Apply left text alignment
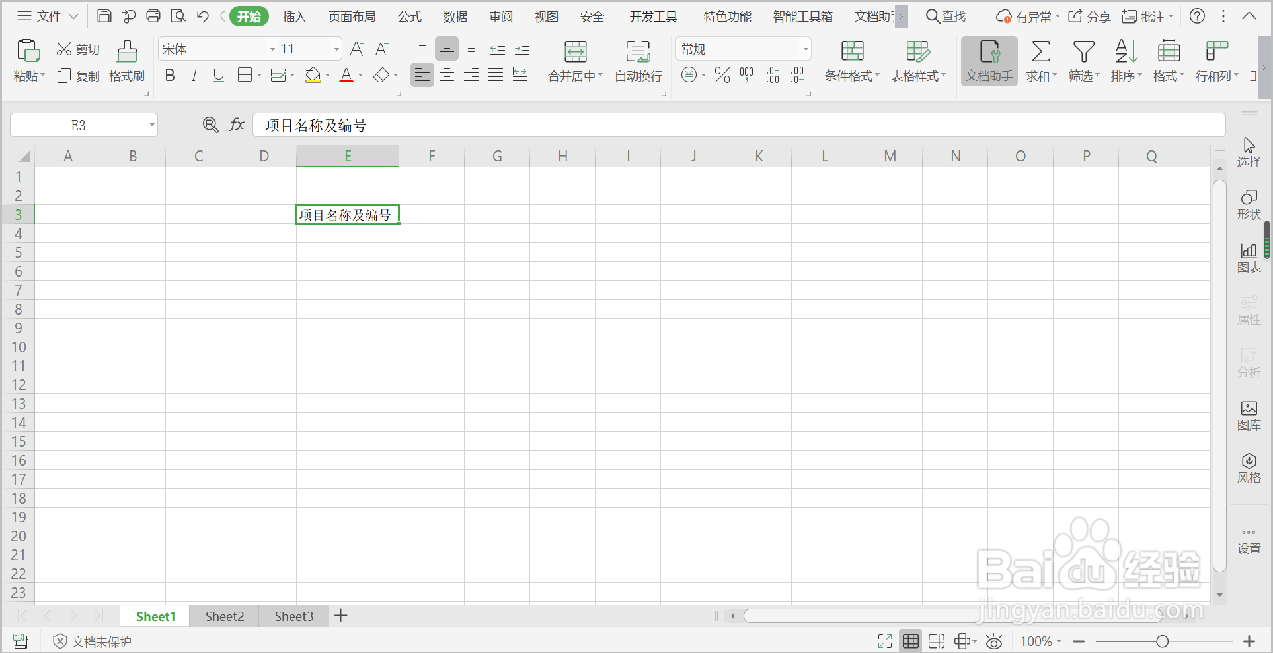This screenshot has height=653, width=1273. pyautogui.click(x=422, y=75)
